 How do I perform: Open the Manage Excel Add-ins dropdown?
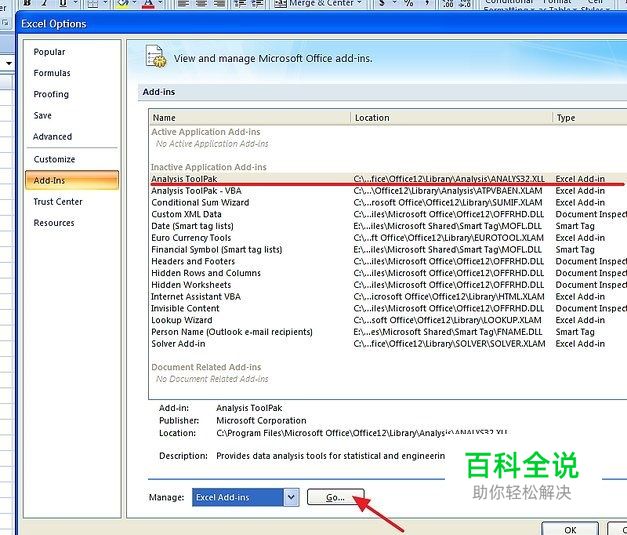point(291,497)
